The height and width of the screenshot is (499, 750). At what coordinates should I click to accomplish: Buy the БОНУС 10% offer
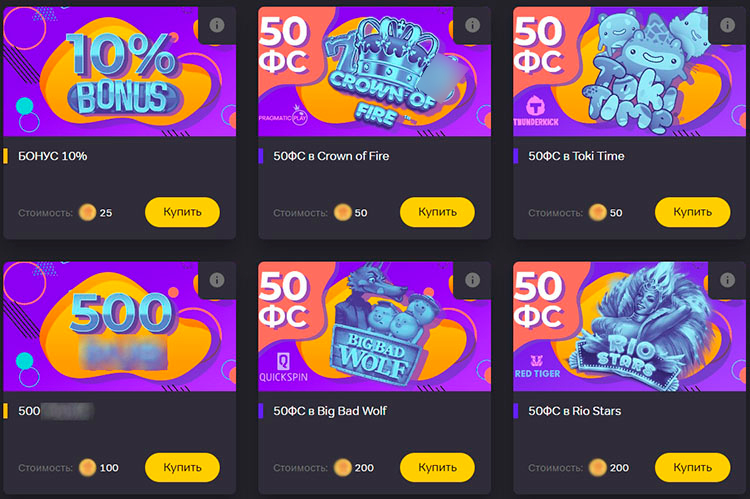182,212
